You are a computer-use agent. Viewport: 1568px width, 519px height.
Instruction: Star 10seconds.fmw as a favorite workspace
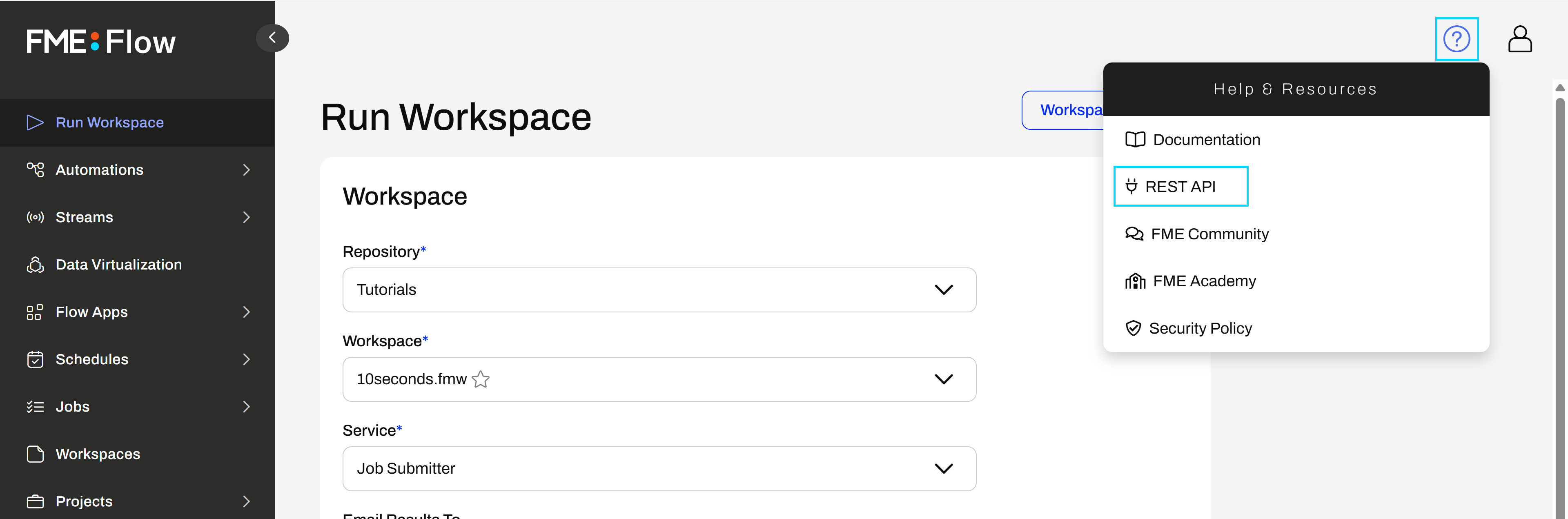[x=481, y=379]
